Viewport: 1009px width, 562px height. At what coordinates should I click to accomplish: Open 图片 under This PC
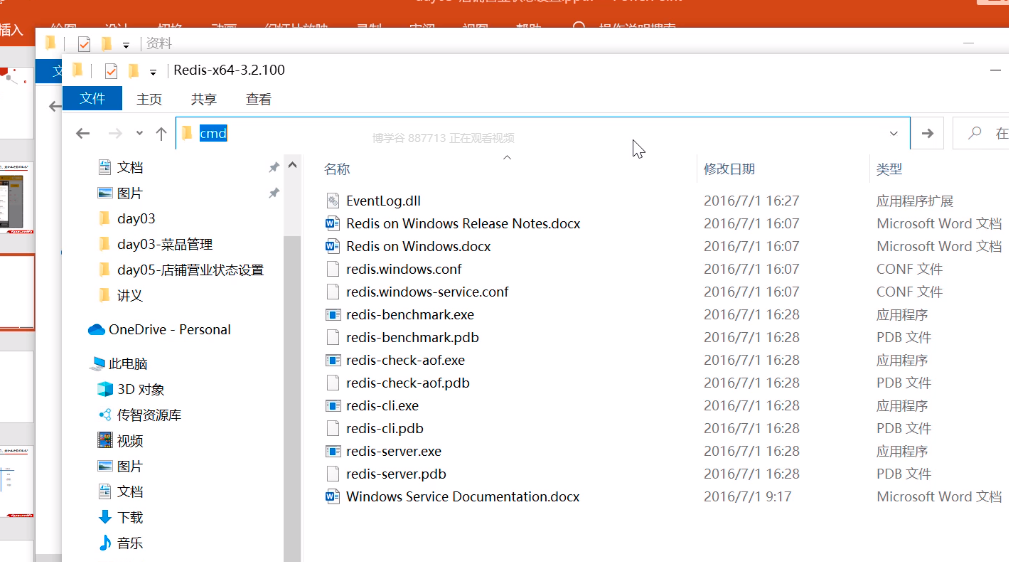(x=129, y=466)
